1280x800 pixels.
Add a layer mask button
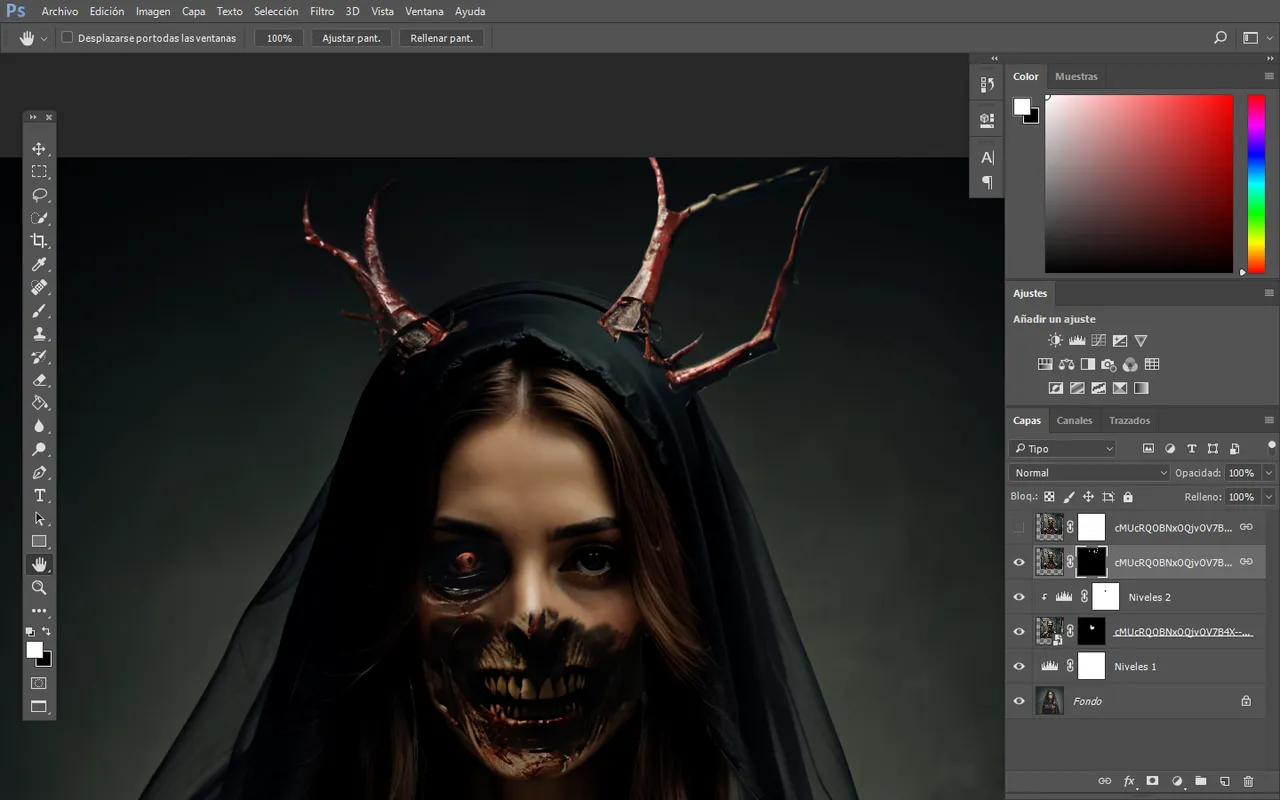pos(1152,781)
